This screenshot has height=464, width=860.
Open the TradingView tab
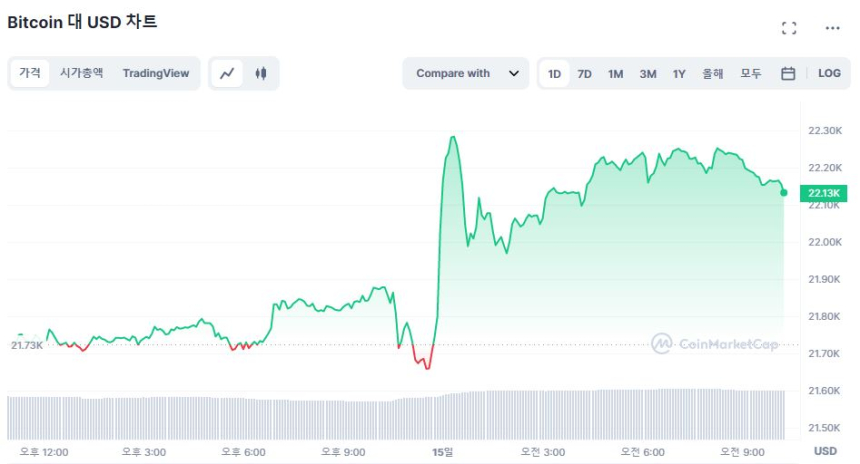coord(155,73)
